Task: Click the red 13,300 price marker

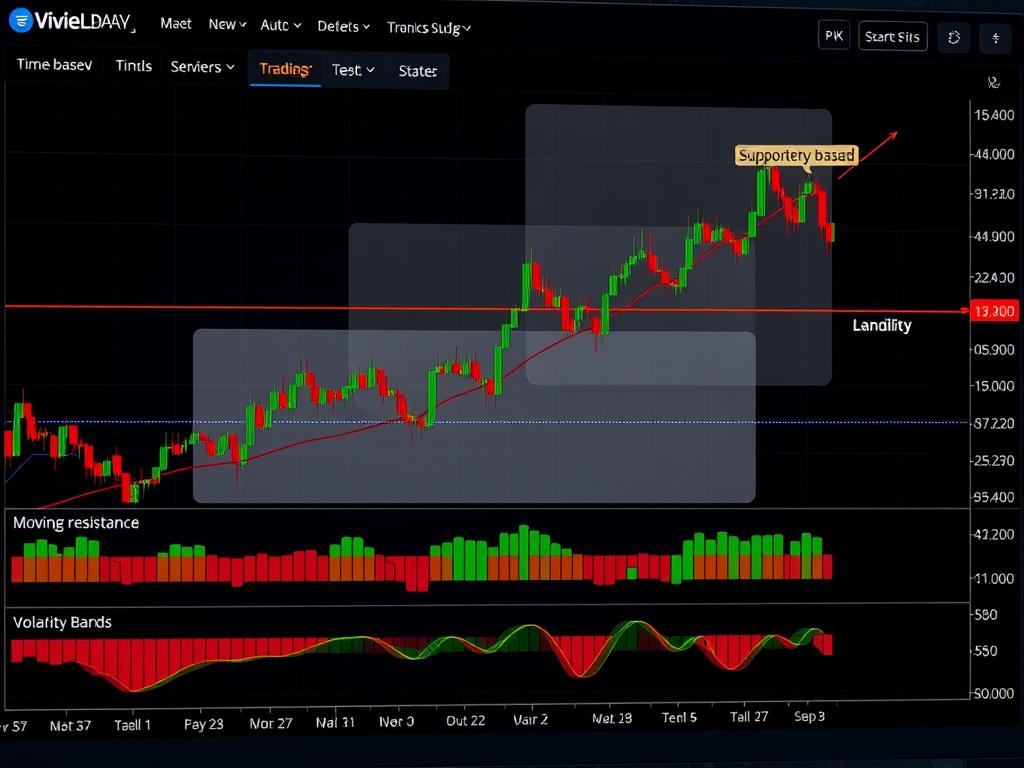Action: 994,312
